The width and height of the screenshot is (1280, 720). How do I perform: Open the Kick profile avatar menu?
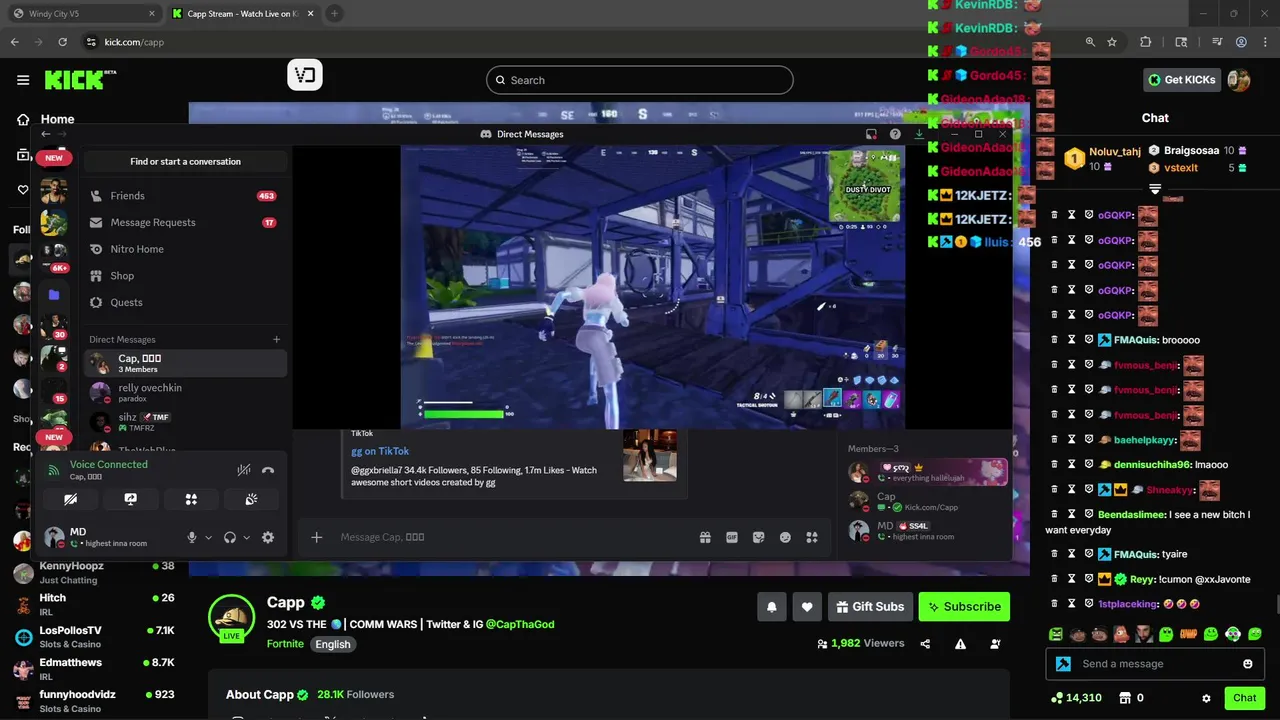(x=1239, y=80)
